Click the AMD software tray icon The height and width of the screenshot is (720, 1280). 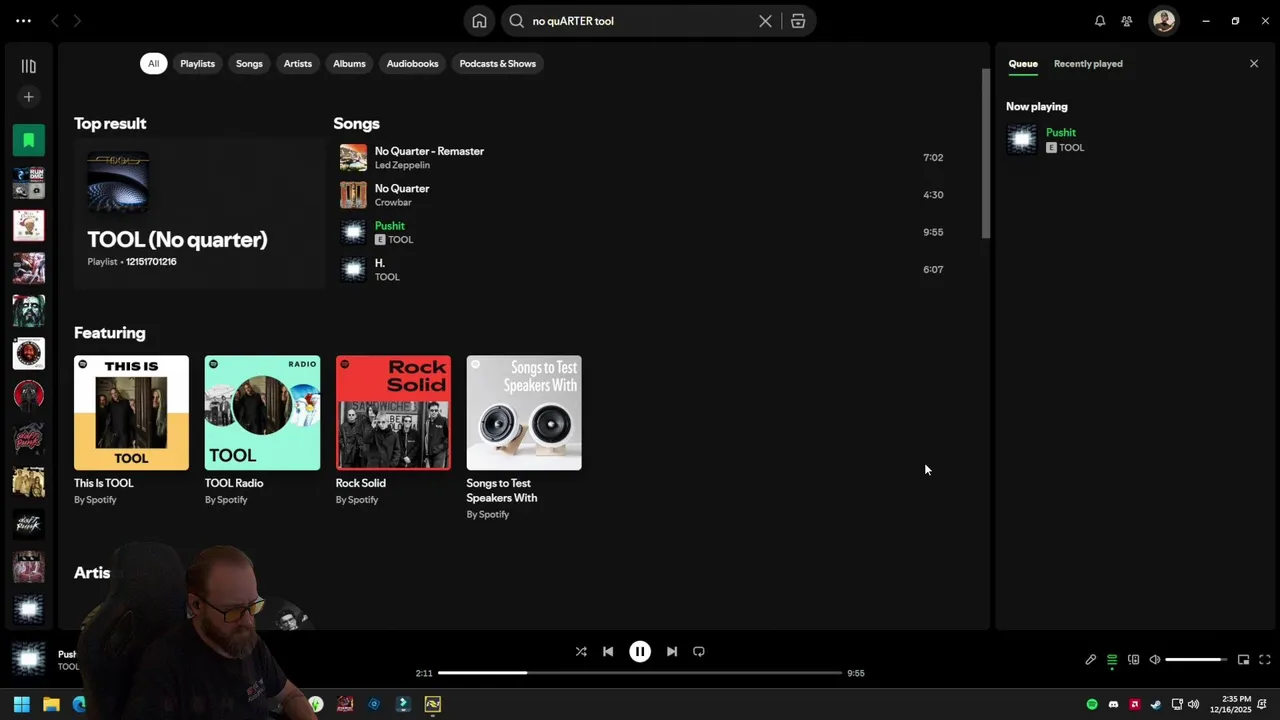point(1134,705)
